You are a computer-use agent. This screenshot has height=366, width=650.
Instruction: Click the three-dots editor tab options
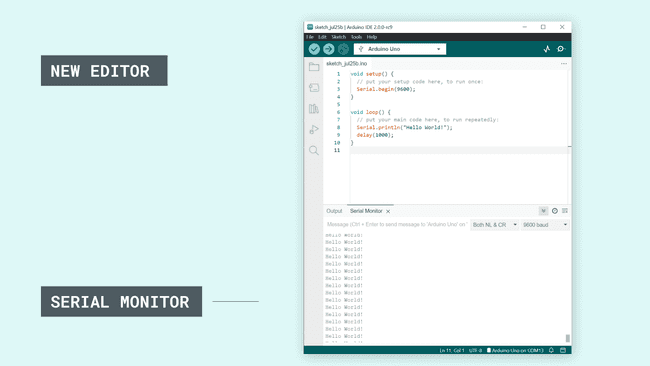[x=564, y=63]
